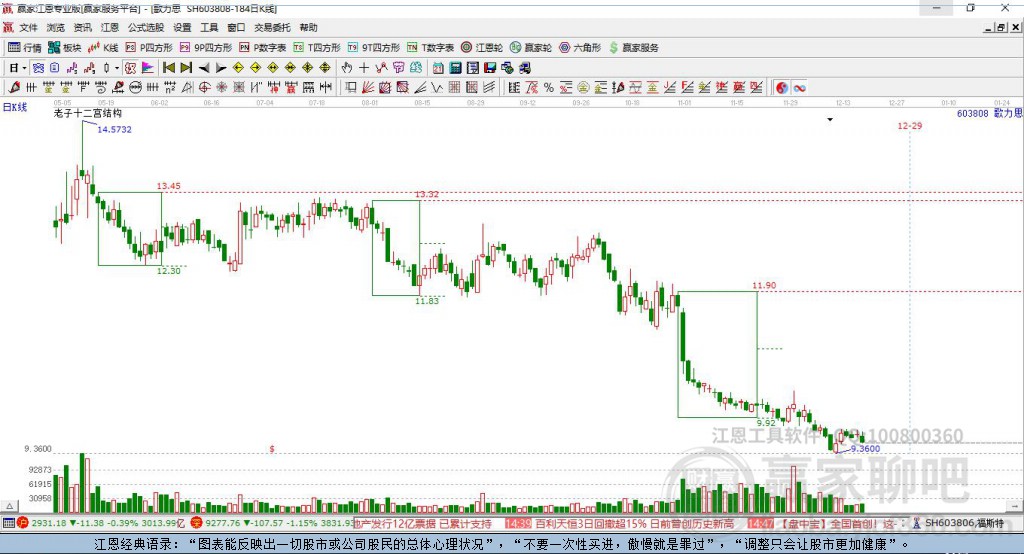Image resolution: width=1024 pixels, height=554 pixels.
Task: Click the 百利天恒 news ticker headline
Action: click(x=634, y=523)
